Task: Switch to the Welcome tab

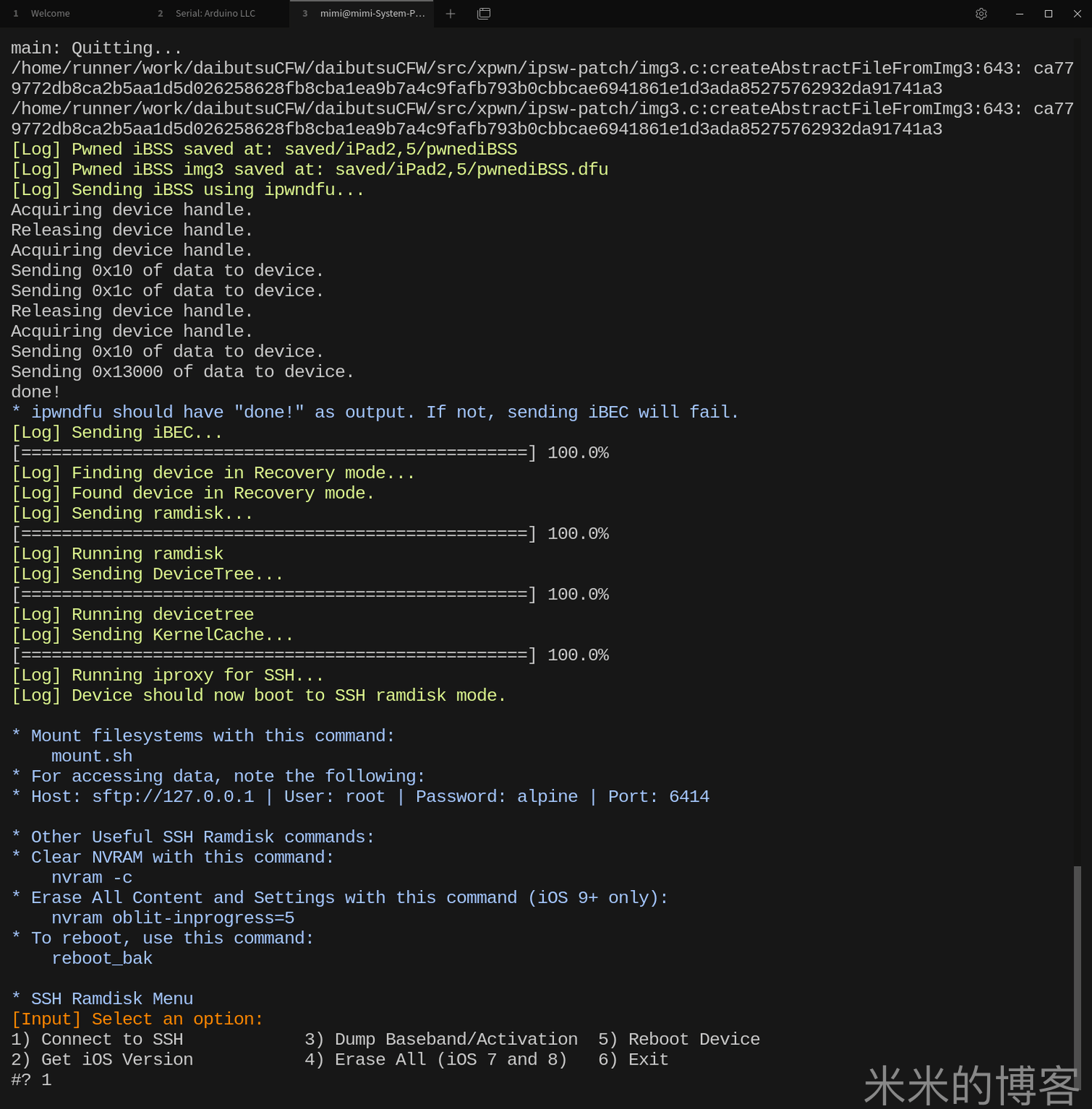Action: point(50,14)
